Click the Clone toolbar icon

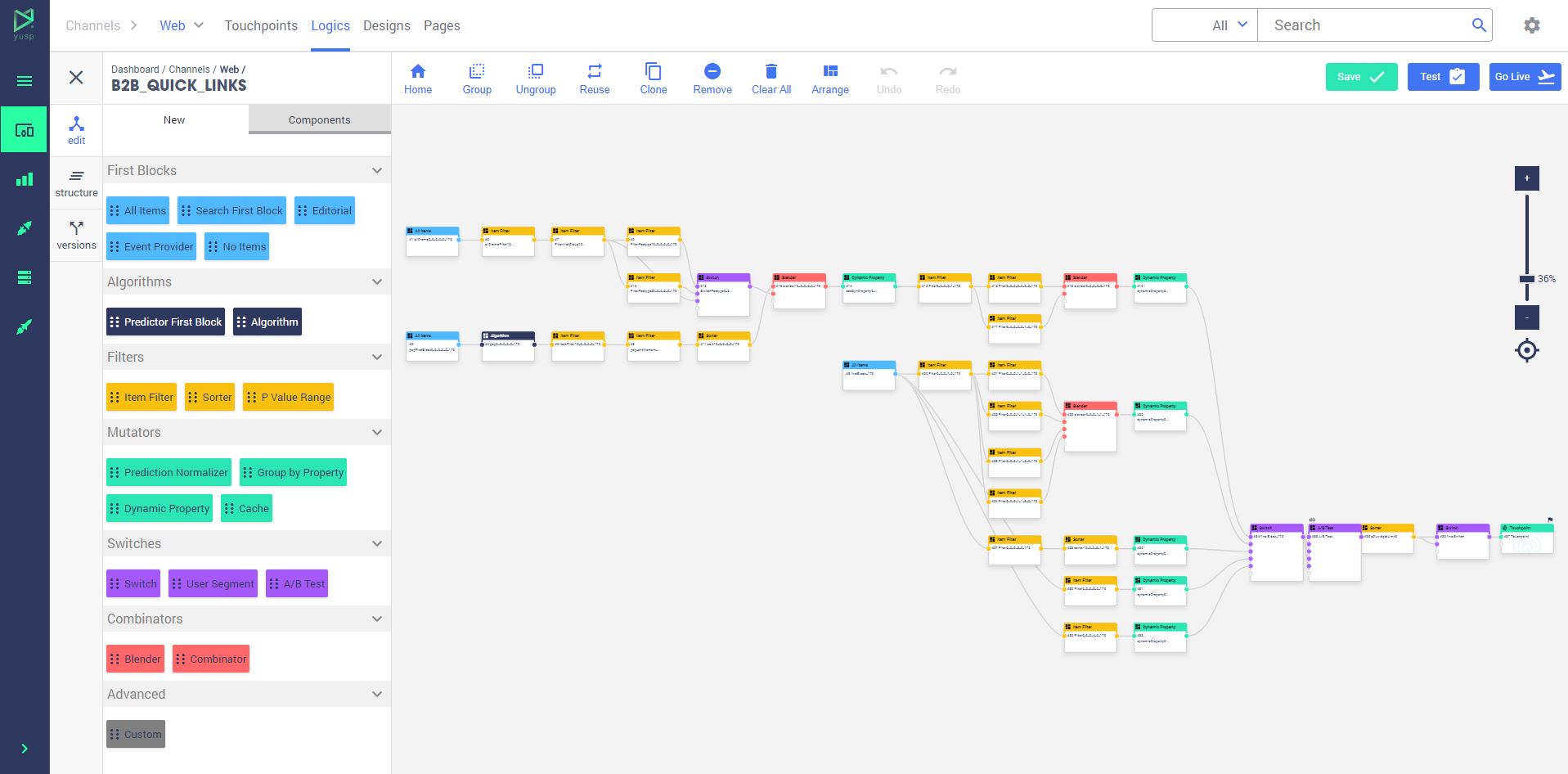pos(654,71)
